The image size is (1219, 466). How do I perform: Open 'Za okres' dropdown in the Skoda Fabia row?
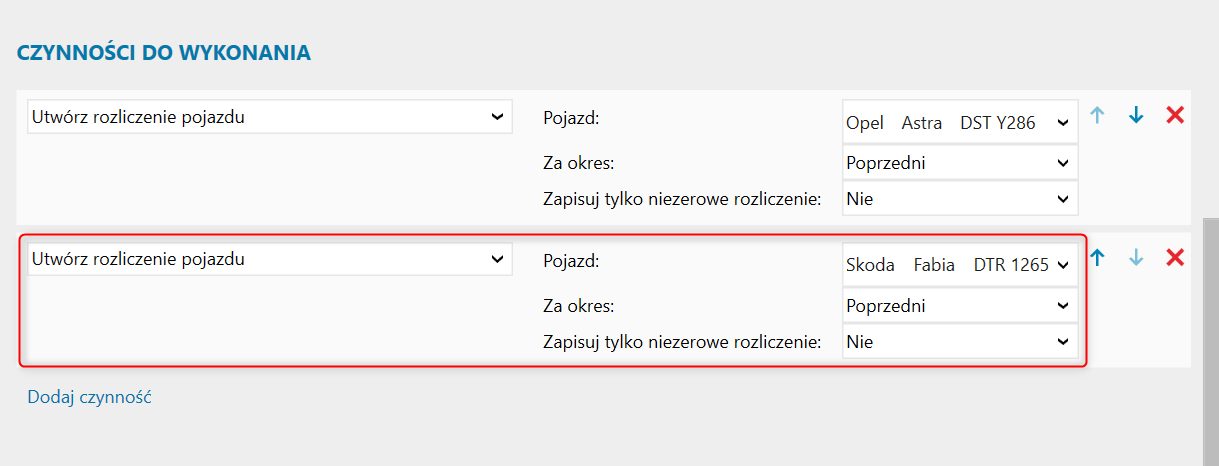[x=960, y=305]
